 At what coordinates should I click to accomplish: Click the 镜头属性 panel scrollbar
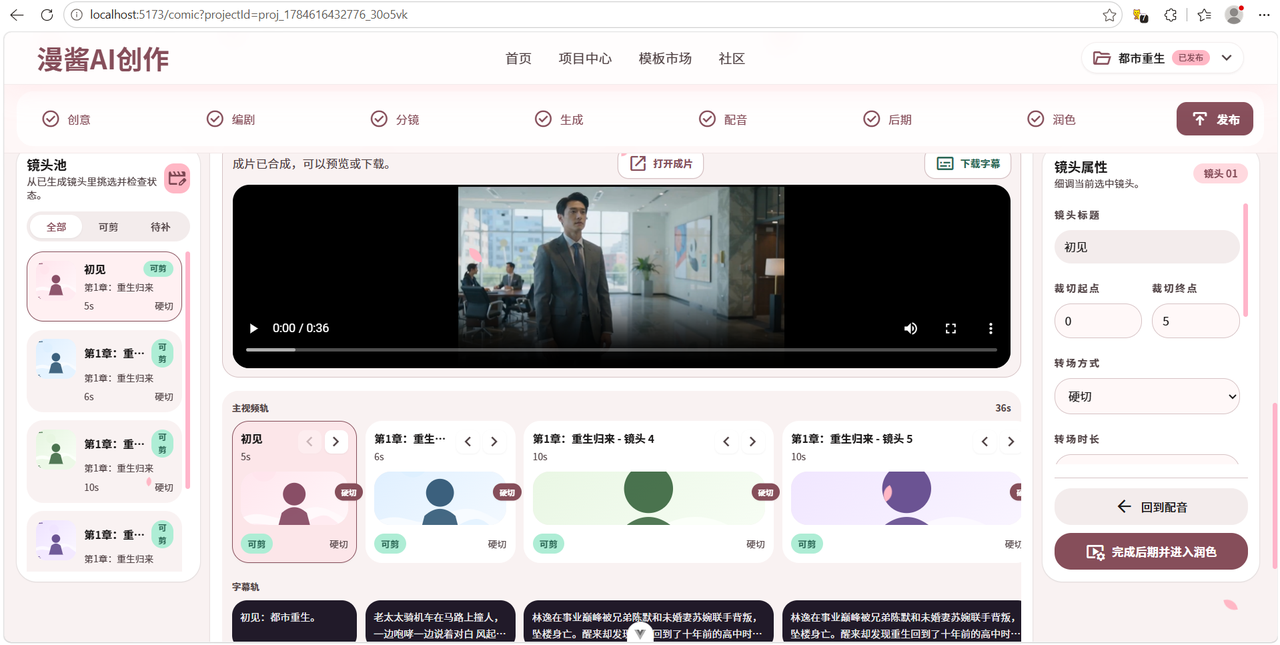[1246, 260]
